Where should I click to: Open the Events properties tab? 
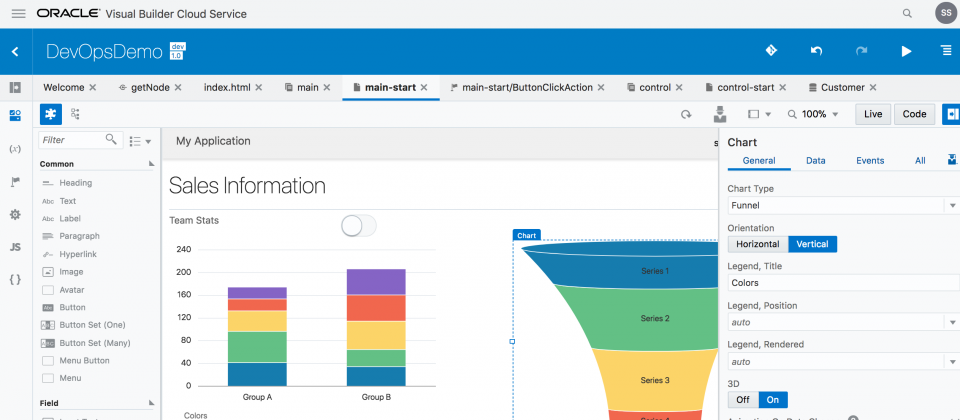tap(870, 160)
